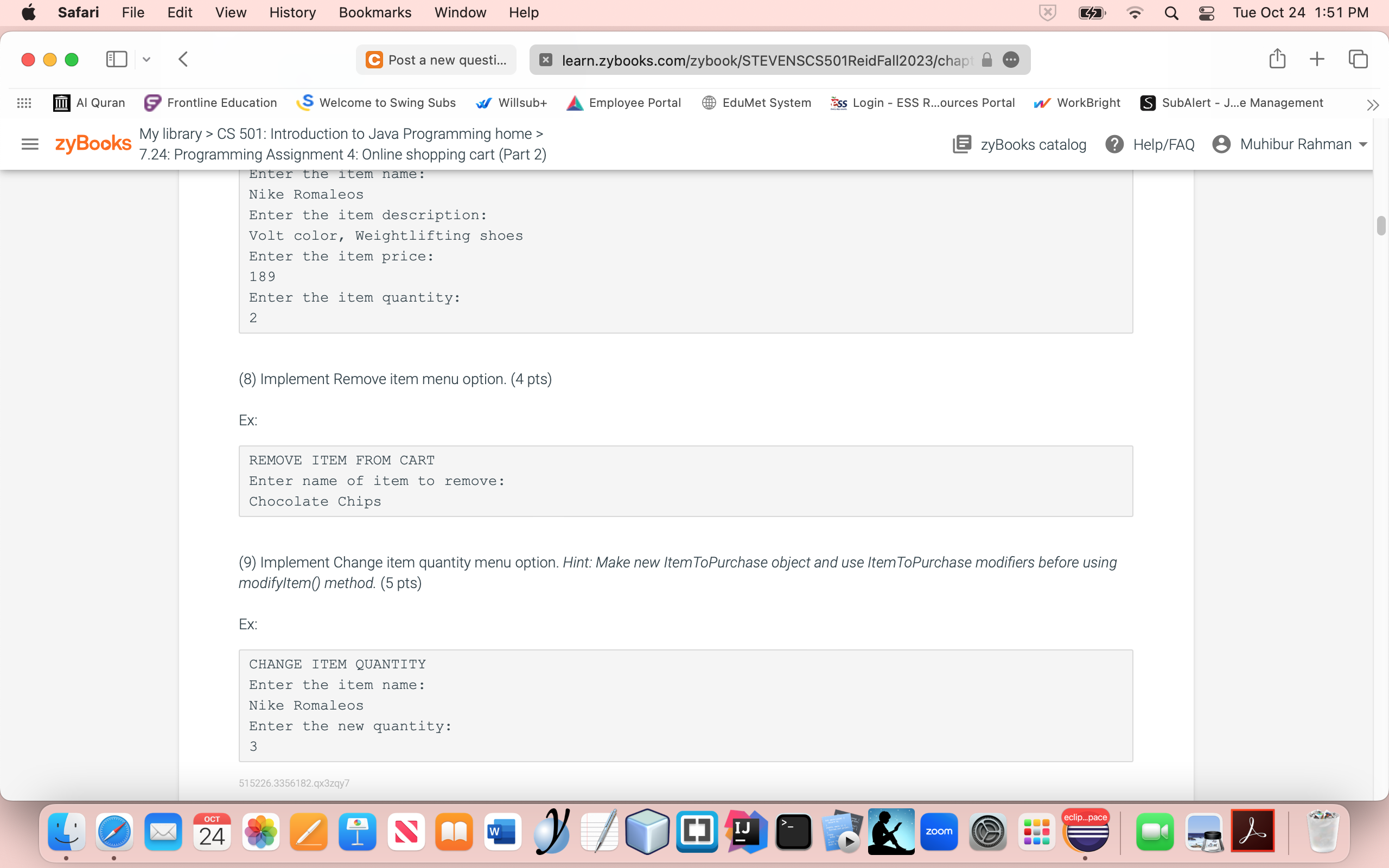The height and width of the screenshot is (868, 1389).
Task: Click the page vertical scrollbar thumb
Action: point(1380,226)
